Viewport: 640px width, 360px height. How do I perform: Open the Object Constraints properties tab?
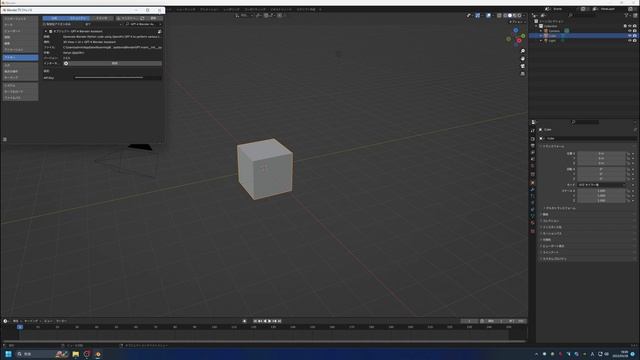[x=533, y=209]
